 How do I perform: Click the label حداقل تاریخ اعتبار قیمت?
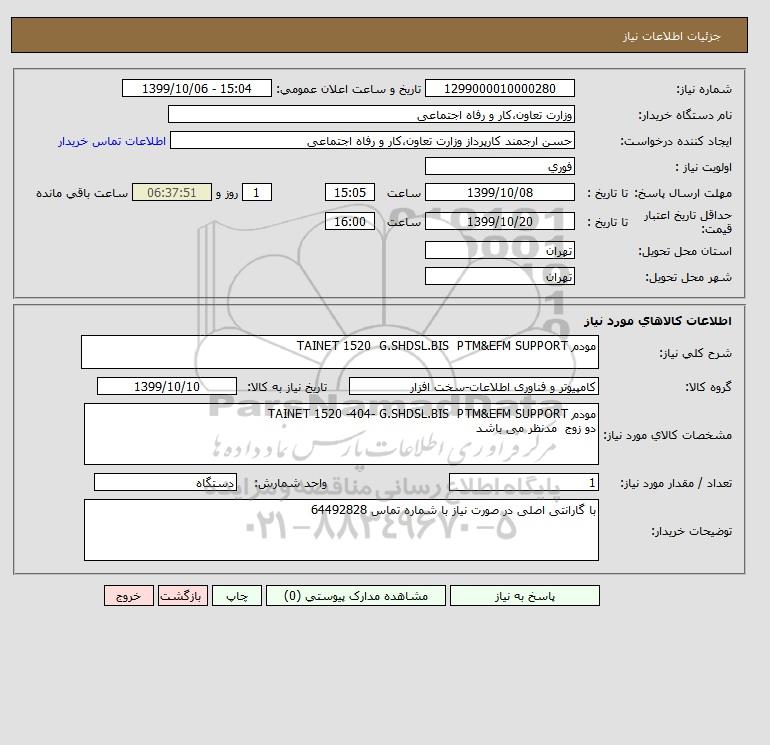688,221
